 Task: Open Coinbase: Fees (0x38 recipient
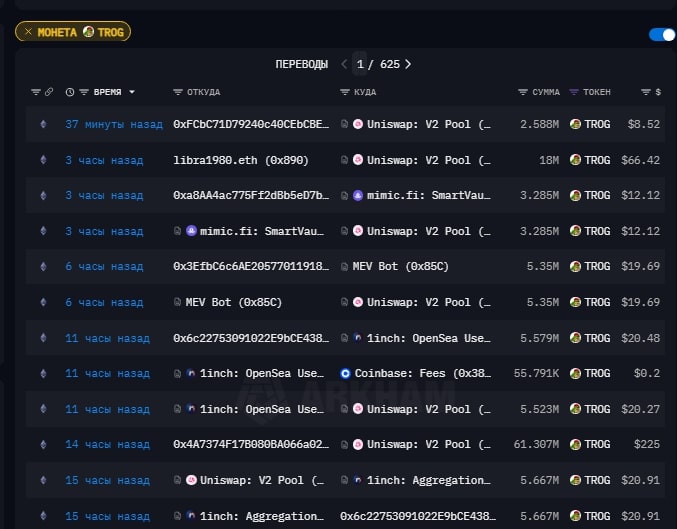[423, 373]
